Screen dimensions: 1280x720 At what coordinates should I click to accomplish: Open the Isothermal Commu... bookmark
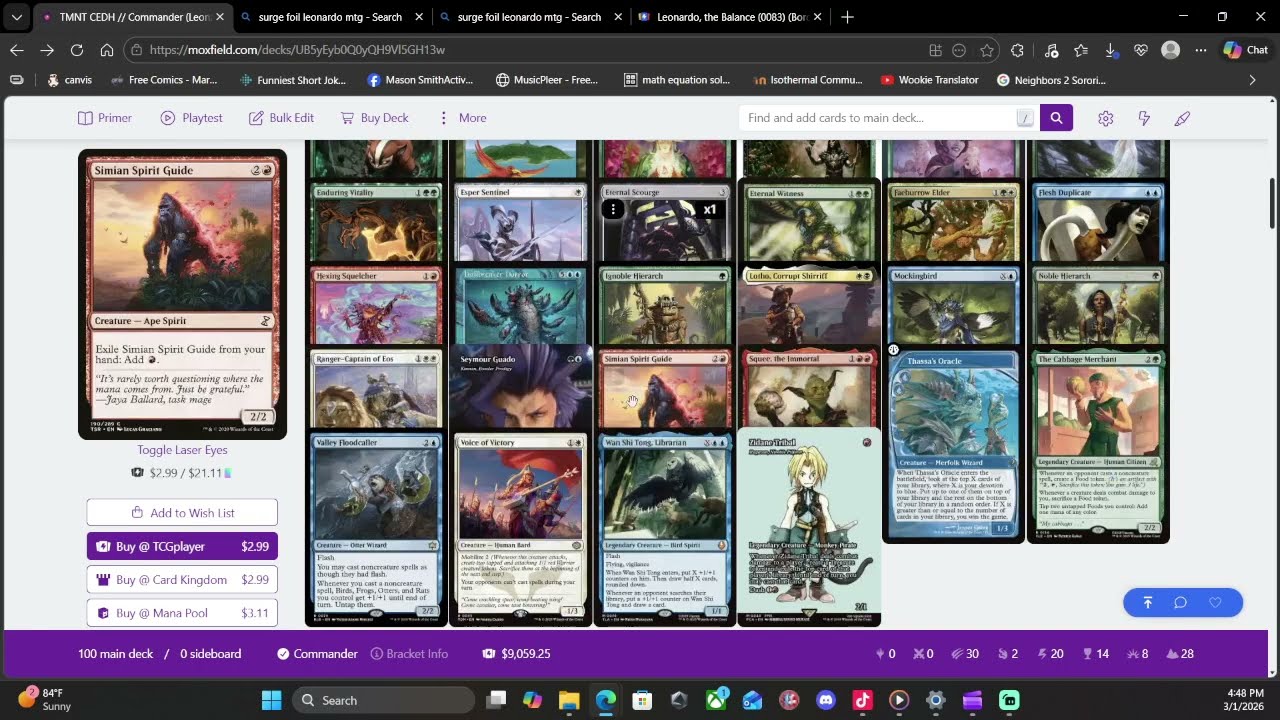pyautogui.click(x=807, y=80)
